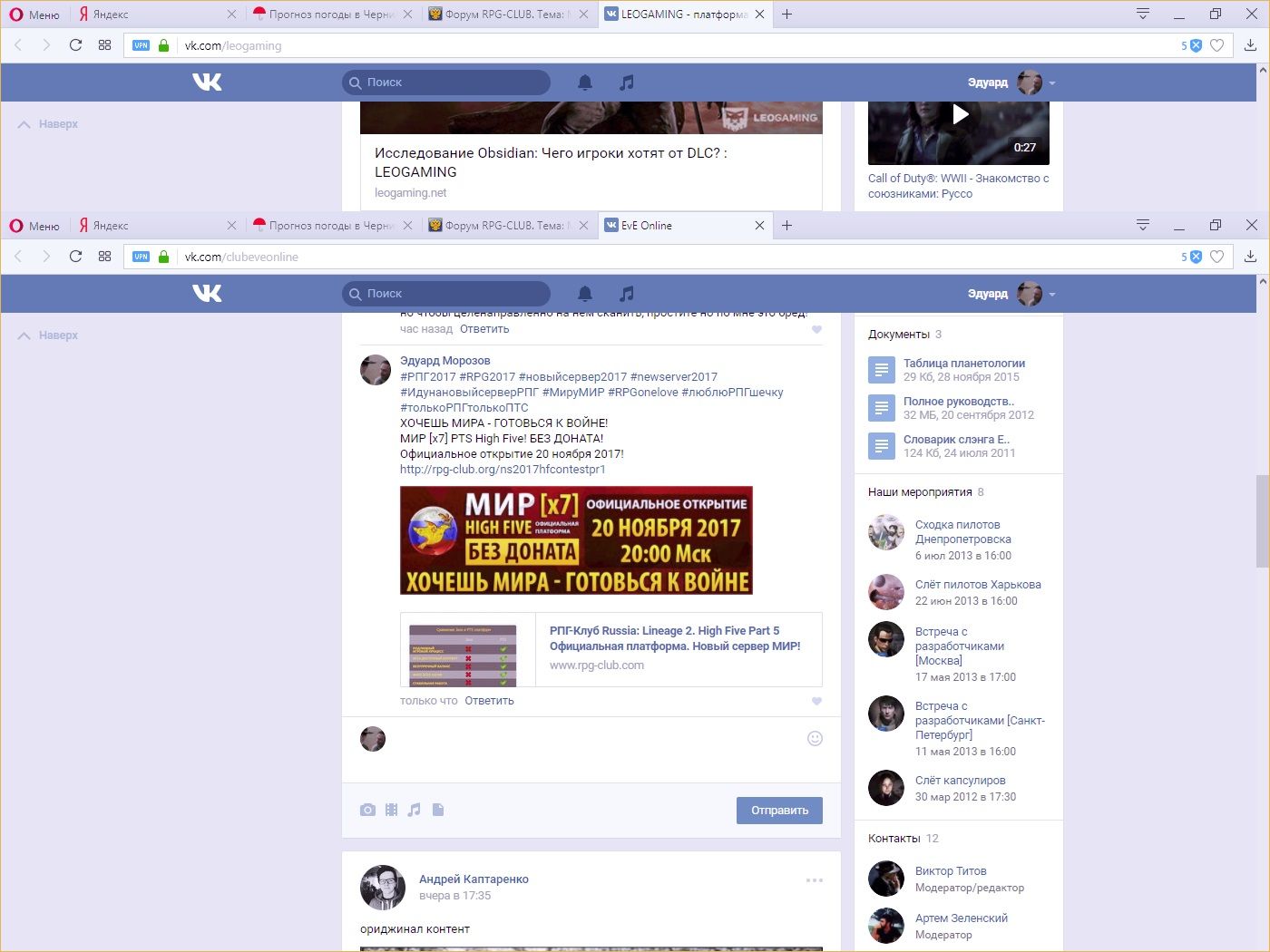
Task: Bookmark vk.com/clubeveonline with the heart icon
Action: 1217,257
